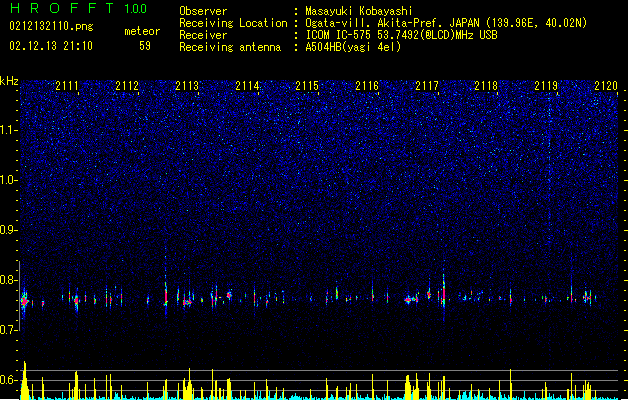
Task: Click time marker 2115 on the time axis
Action: (x=307, y=86)
